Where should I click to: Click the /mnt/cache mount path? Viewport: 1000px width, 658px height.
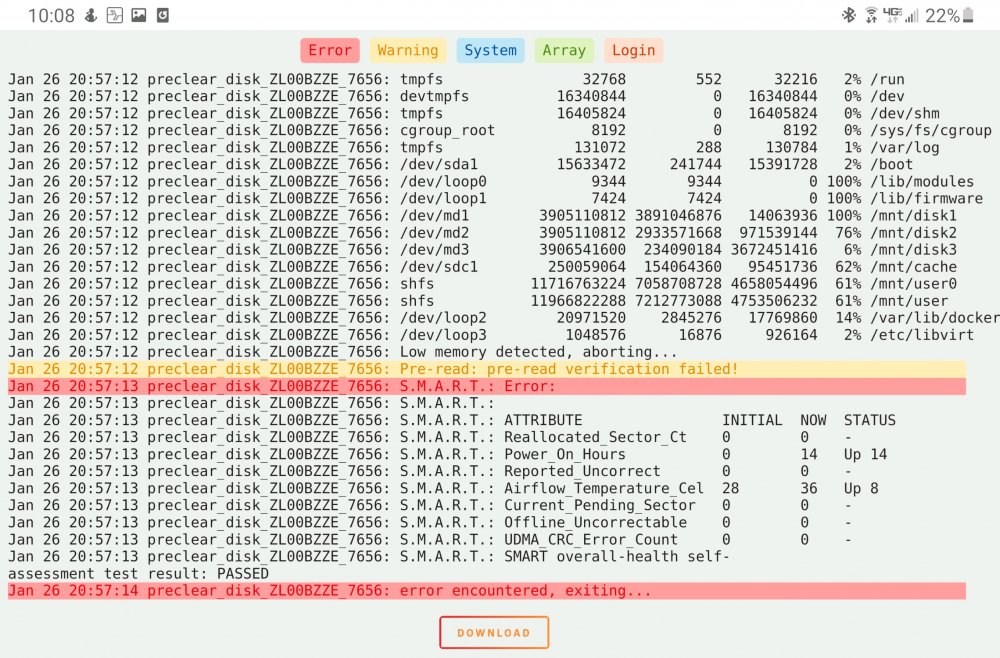(913, 267)
